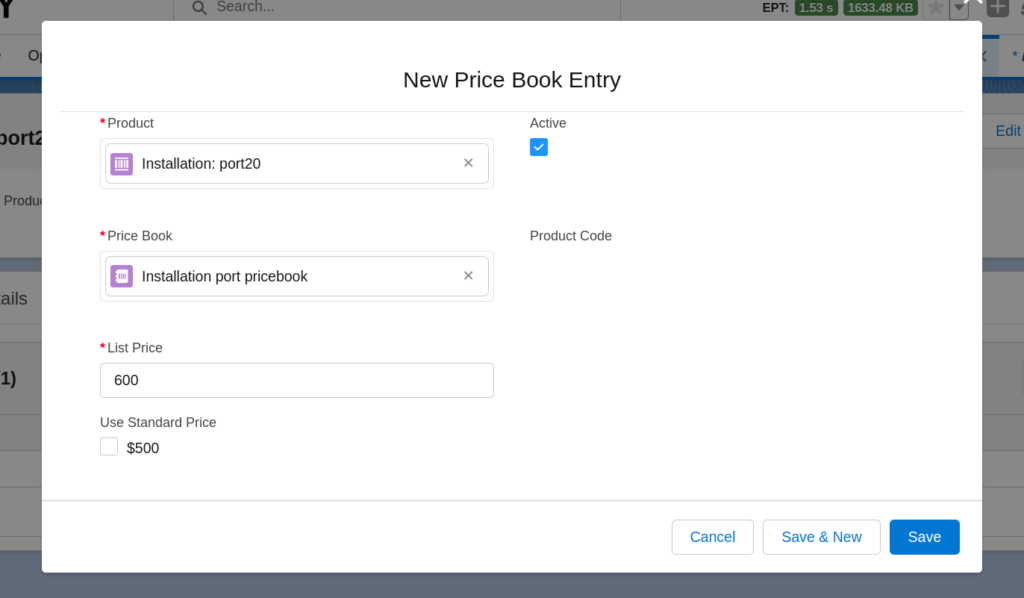This screenshot has height=598, width=1024.
Task: Click inside the List Price input showing 600
Action: pyautogui.click(x=296, y=380)
